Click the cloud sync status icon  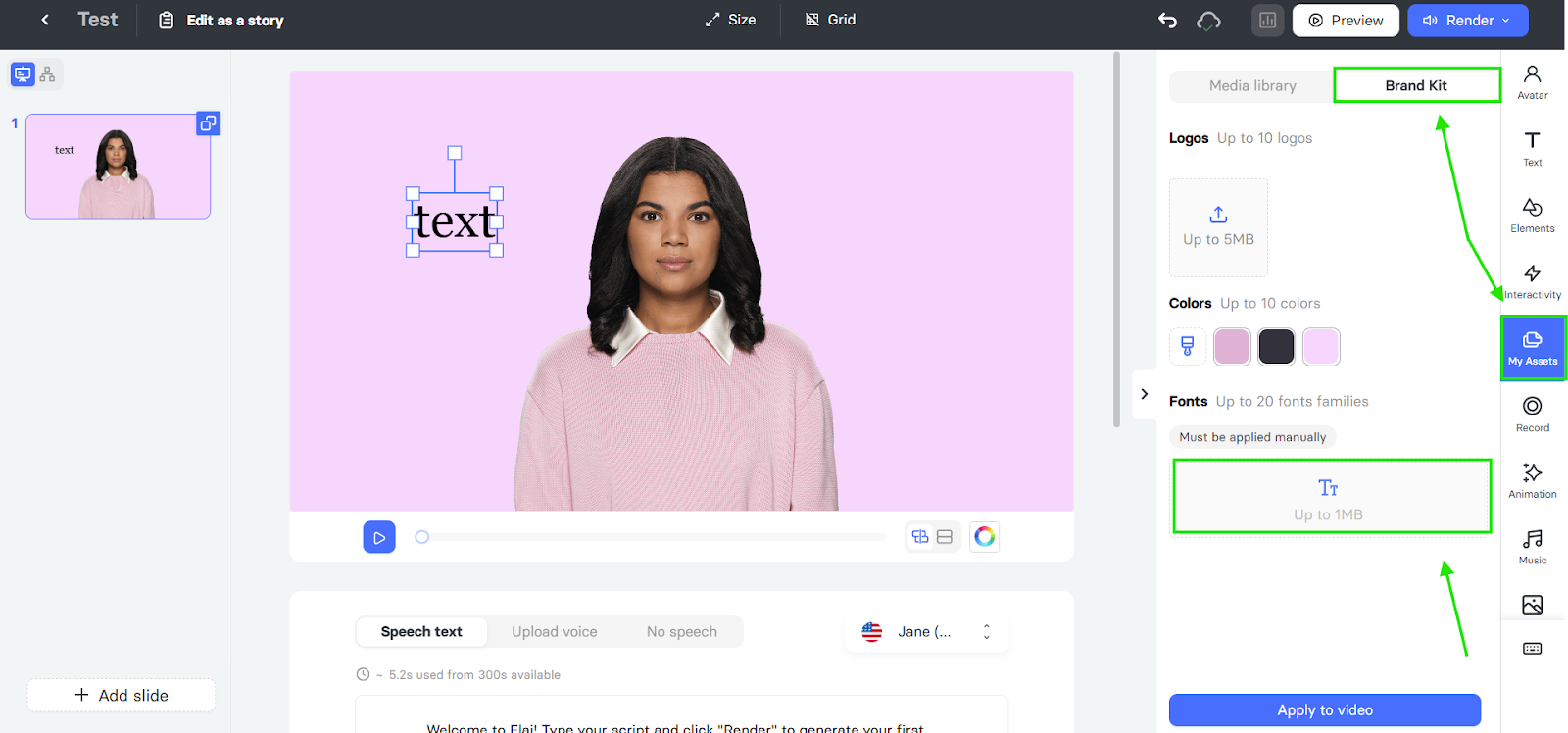(x=1209, y=21)
